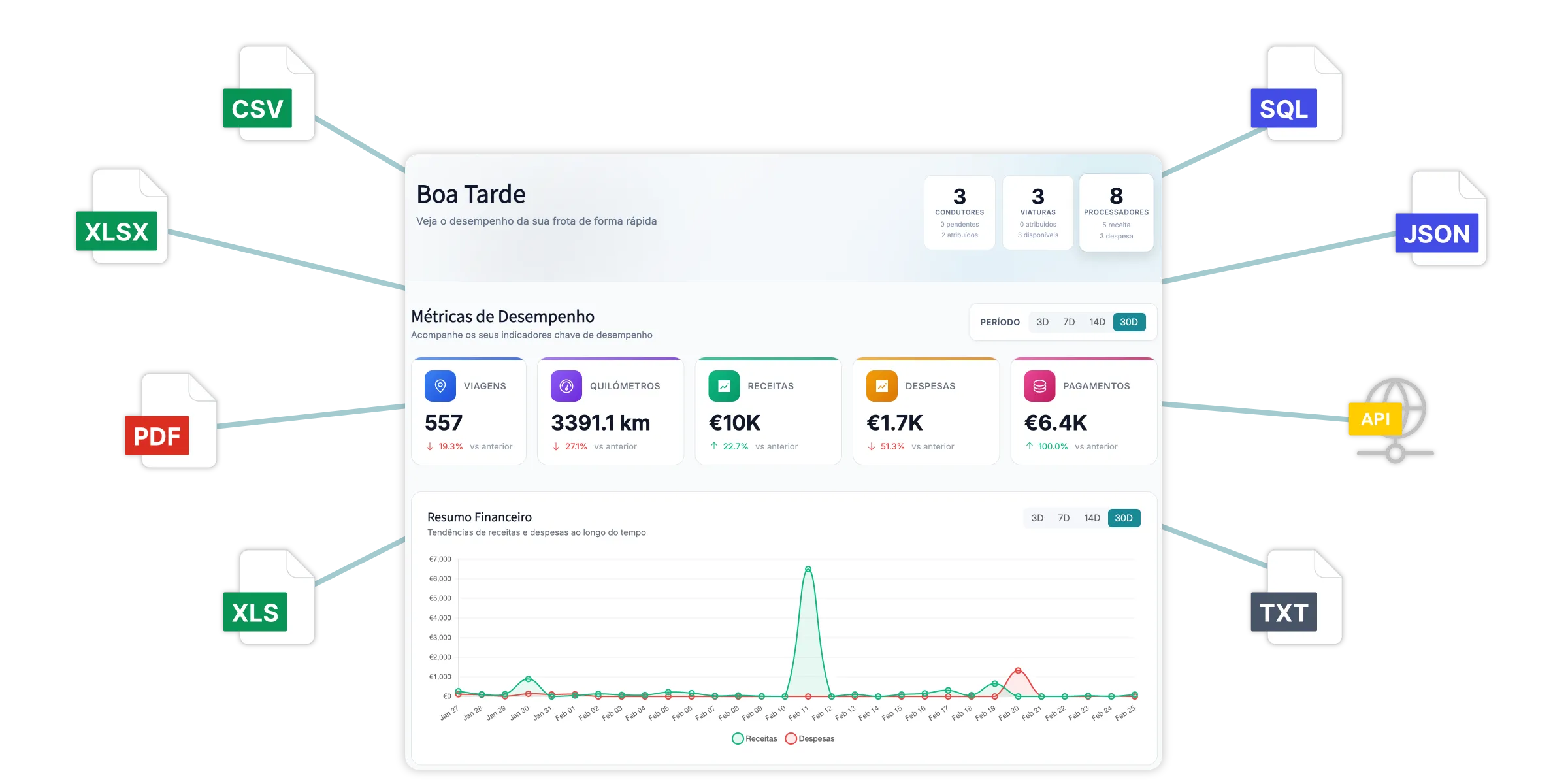Open the Processadores stat card
Screen dimensions: 1568x784
coord(1116,211)
